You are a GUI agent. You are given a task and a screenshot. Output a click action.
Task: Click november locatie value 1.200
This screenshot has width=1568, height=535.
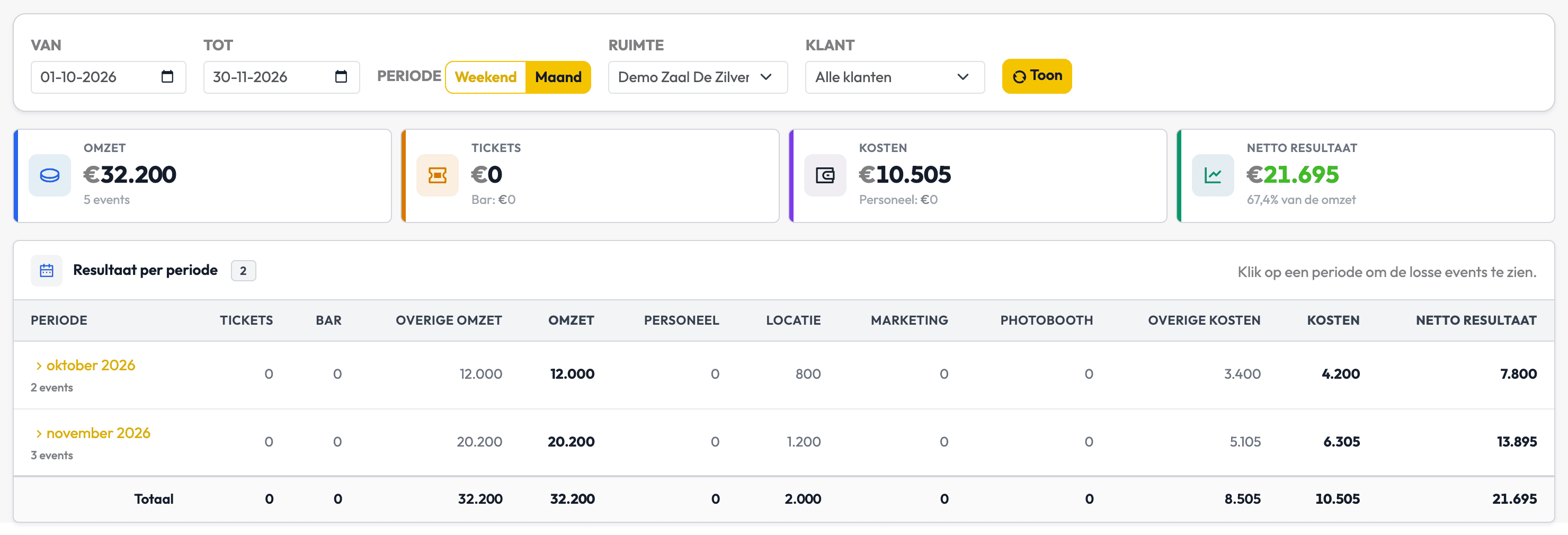point(804,441)
